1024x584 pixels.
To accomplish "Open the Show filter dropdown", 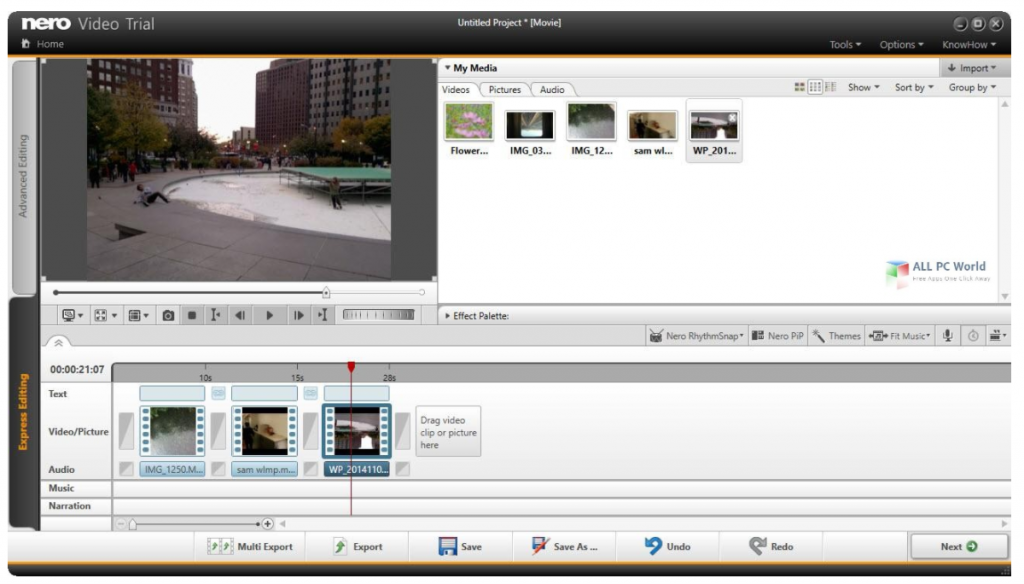I will [x=863, y=87].
